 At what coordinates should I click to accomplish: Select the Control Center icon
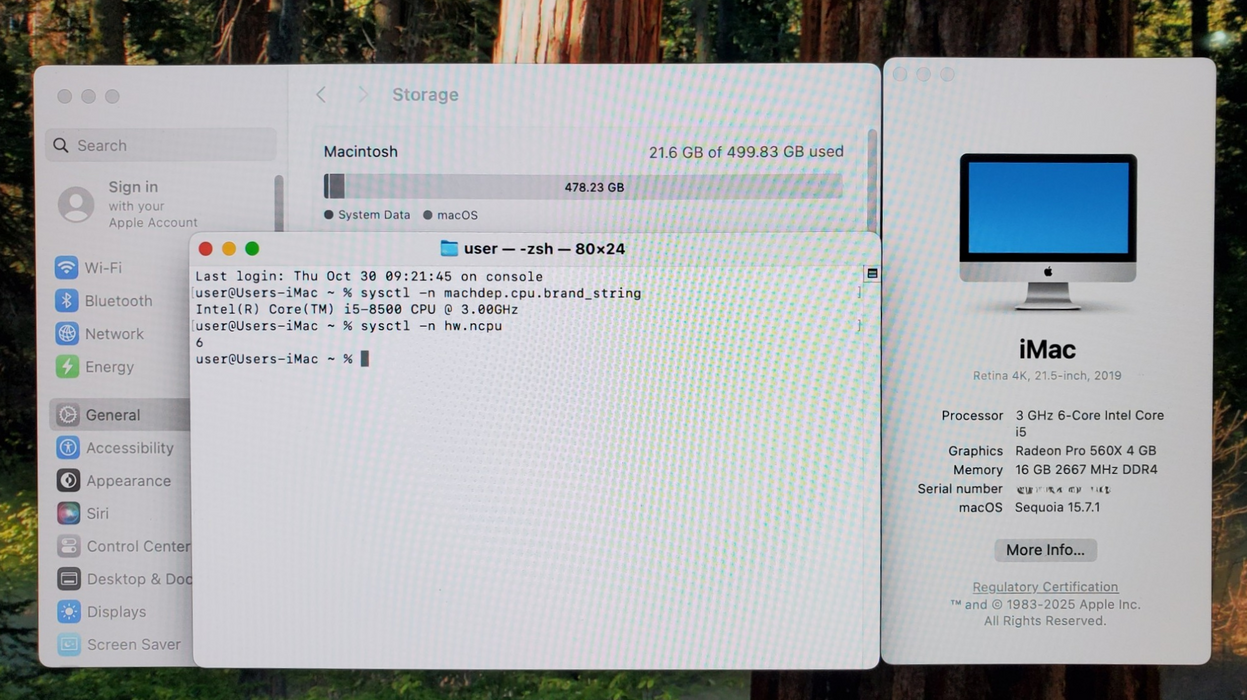pyautogui.click(x=66, y=546)
